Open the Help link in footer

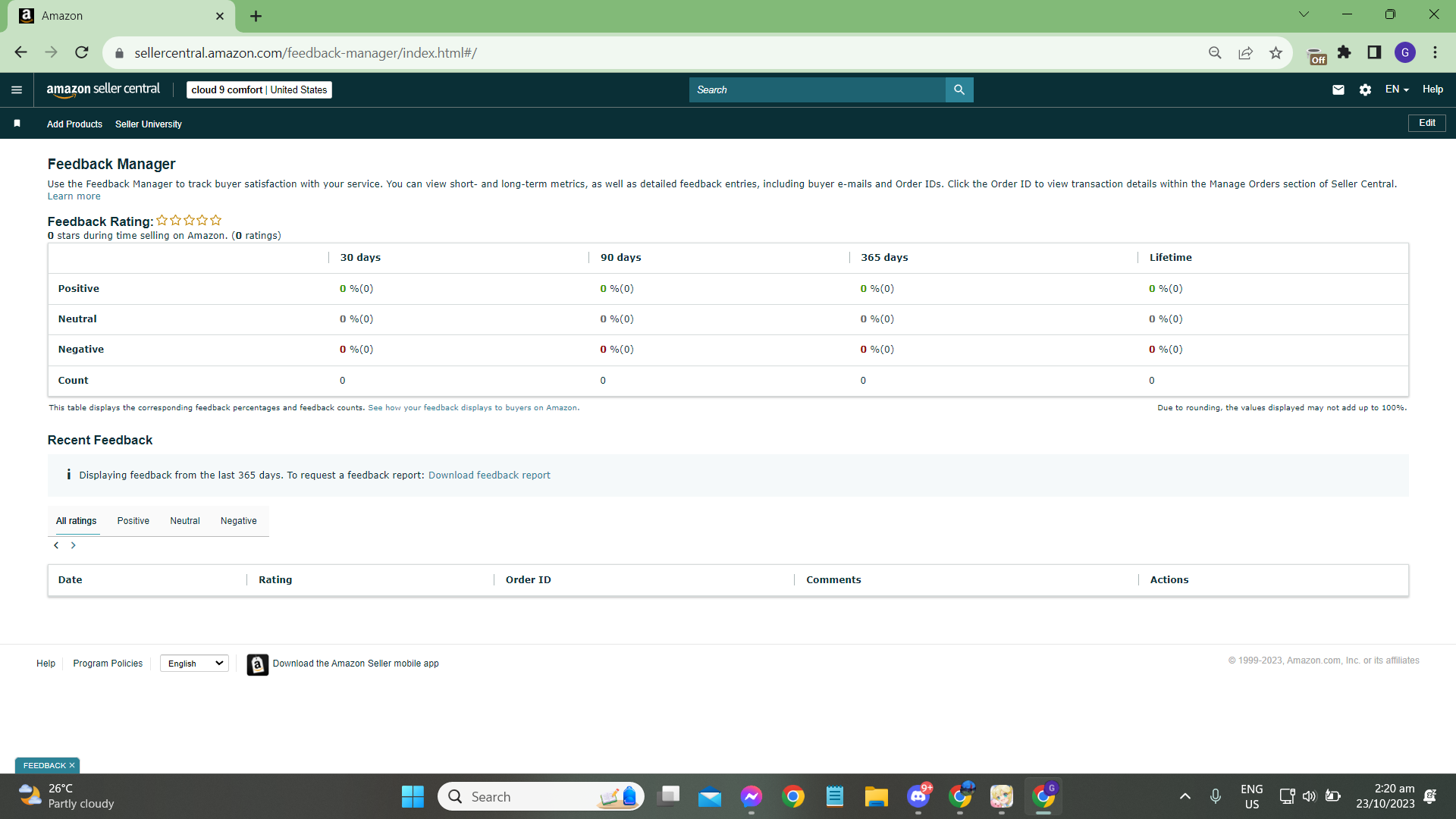click(45, 664)
